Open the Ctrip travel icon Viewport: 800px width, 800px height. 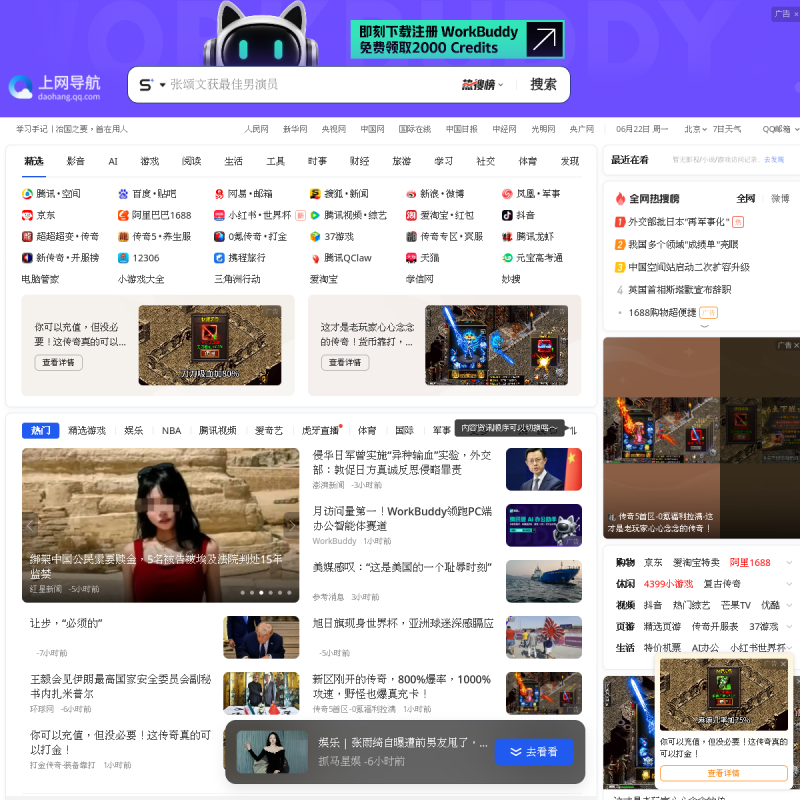click(x=219, y=258)
